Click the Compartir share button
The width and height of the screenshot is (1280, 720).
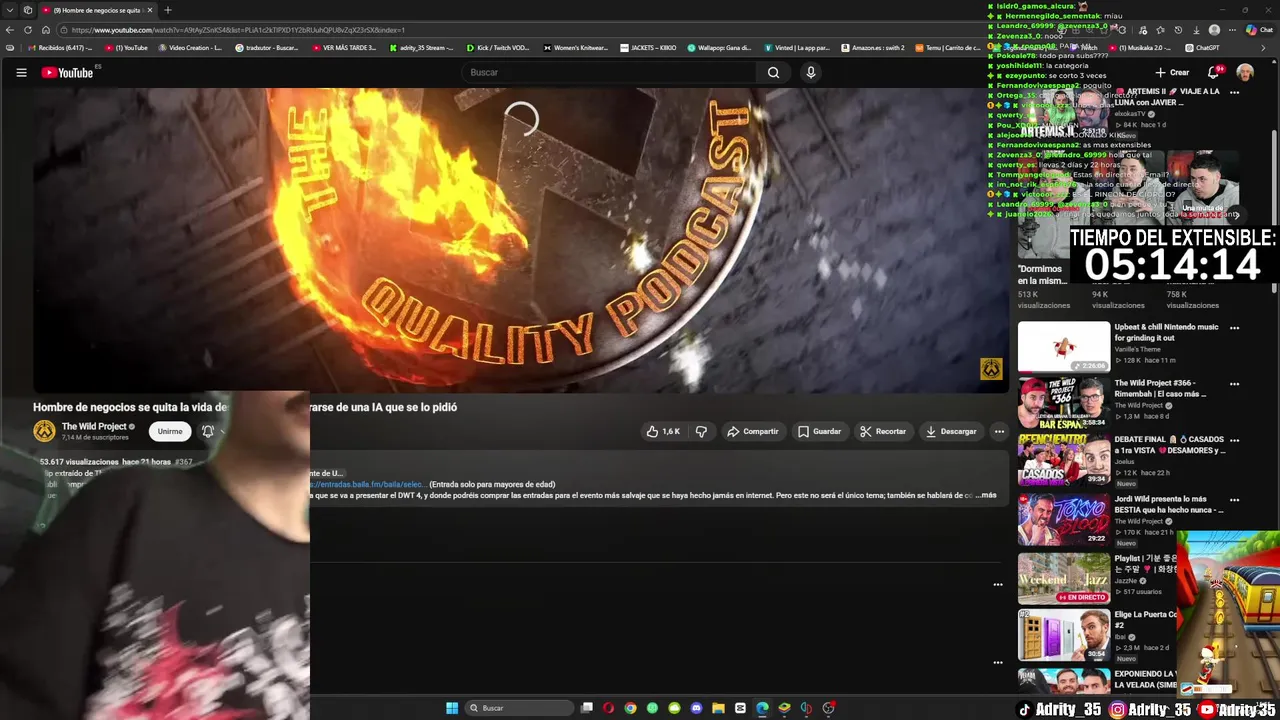click(752, 431)
